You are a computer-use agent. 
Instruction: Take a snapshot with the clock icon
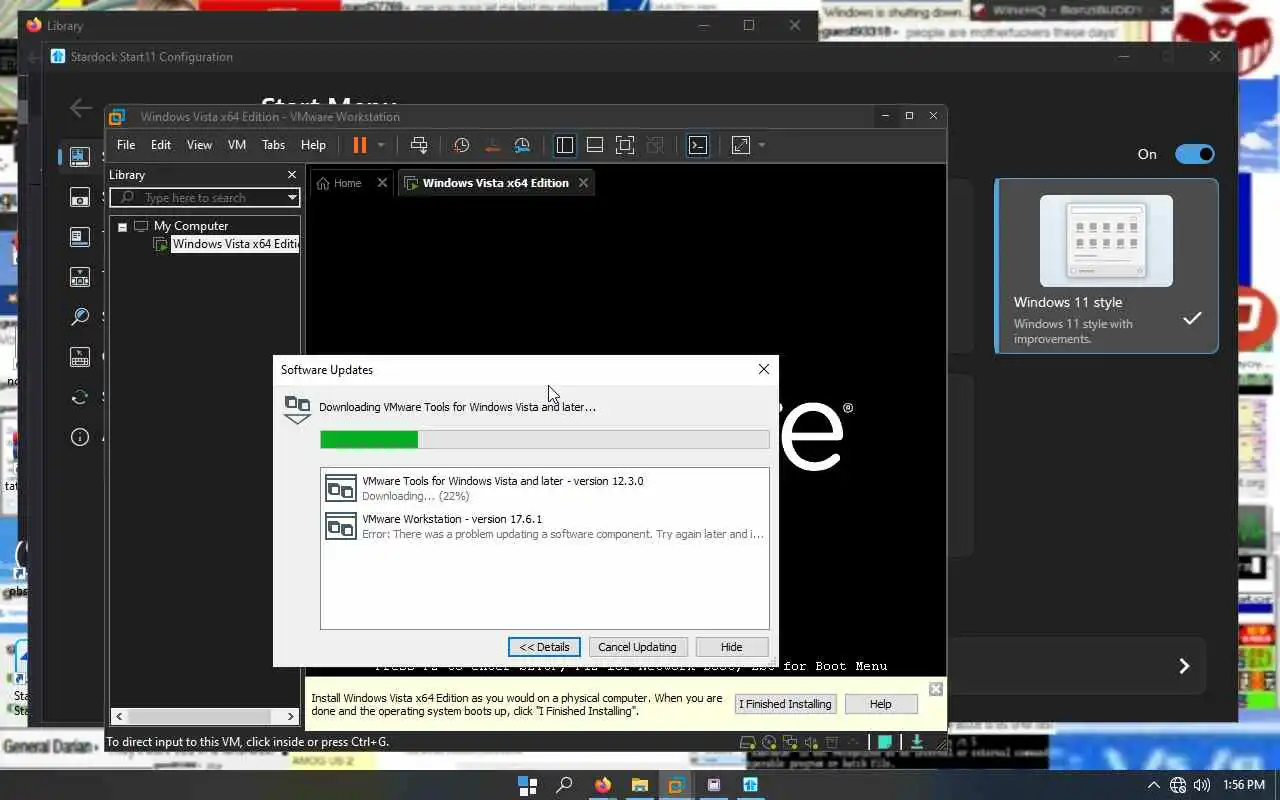pyautogui.click(x=461, y=145)
